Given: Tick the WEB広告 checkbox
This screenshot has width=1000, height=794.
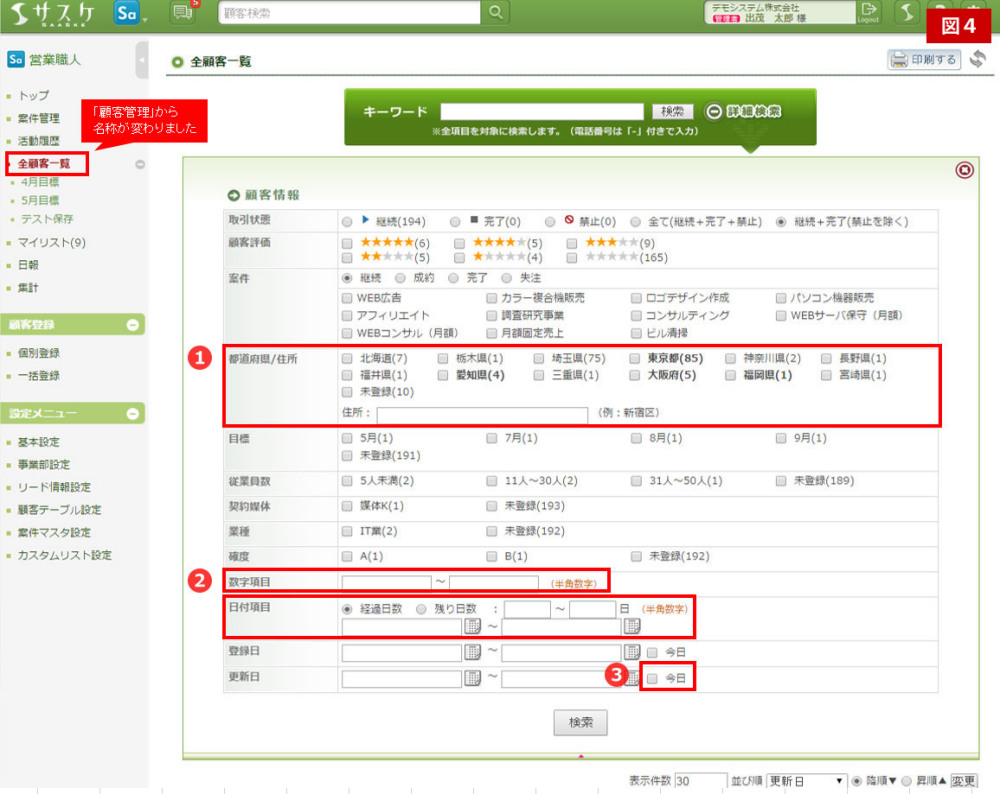Looking at the screenshot, I should [x=347, y=298].
